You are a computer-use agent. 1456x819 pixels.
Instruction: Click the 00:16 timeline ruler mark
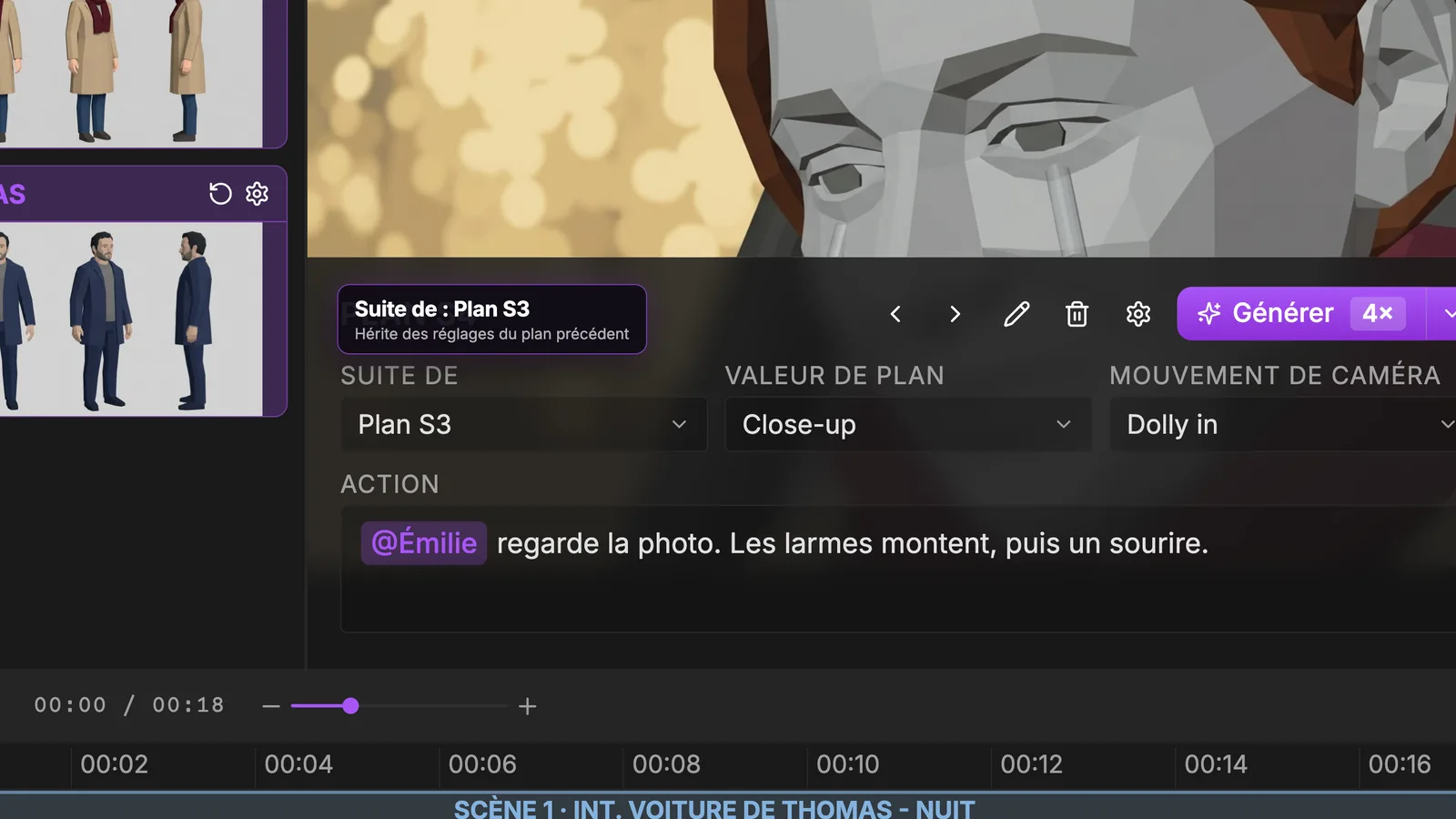point(1400,764)
